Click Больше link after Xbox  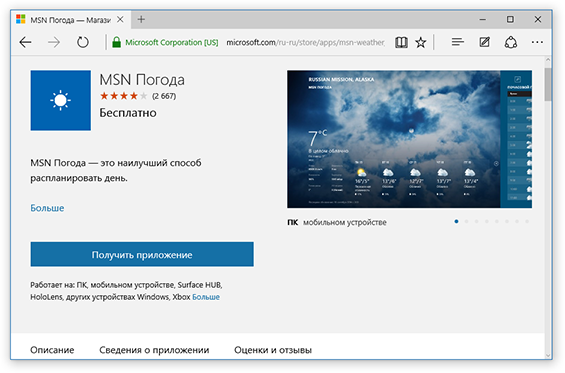[206, 297]
